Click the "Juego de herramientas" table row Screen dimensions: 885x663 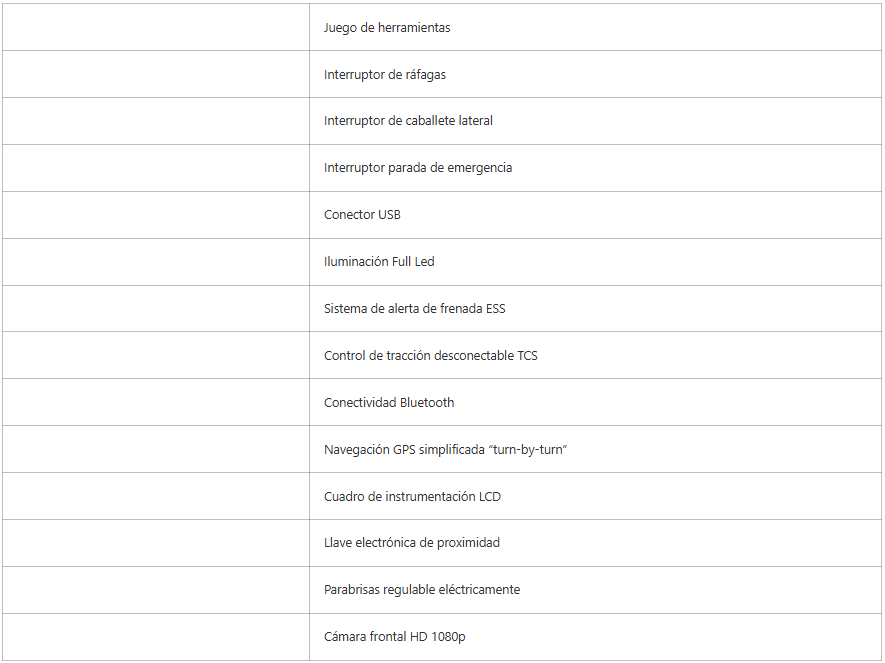click(387, 28)
